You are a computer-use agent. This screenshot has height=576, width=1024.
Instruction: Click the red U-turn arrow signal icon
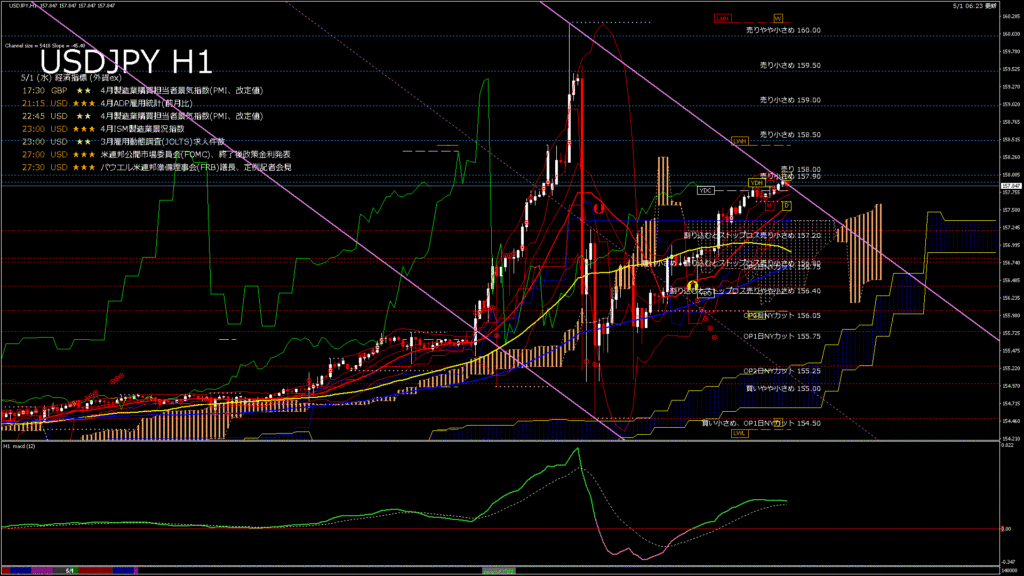click(x=599, y=208)
